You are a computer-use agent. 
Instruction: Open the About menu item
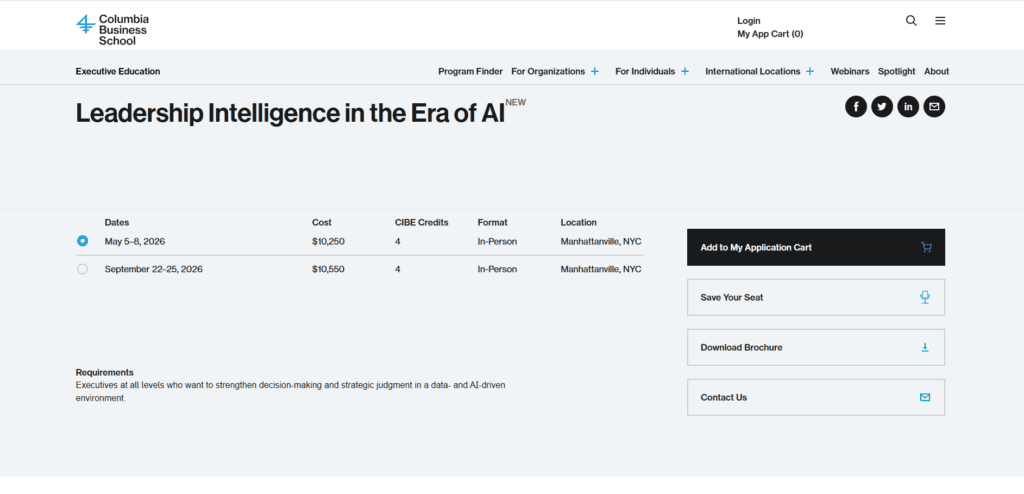click(x=936, y=71)
